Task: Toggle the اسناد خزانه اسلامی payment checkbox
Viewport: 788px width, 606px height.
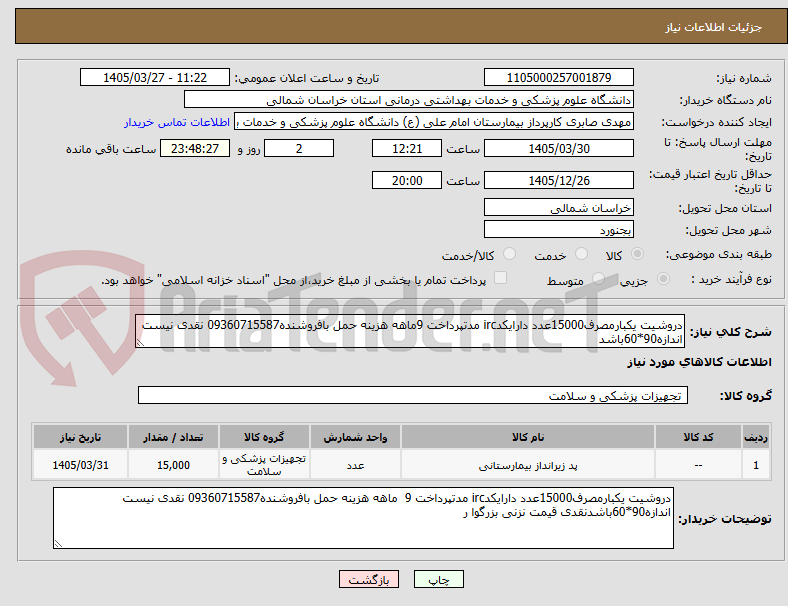Action: coord(501,278)
